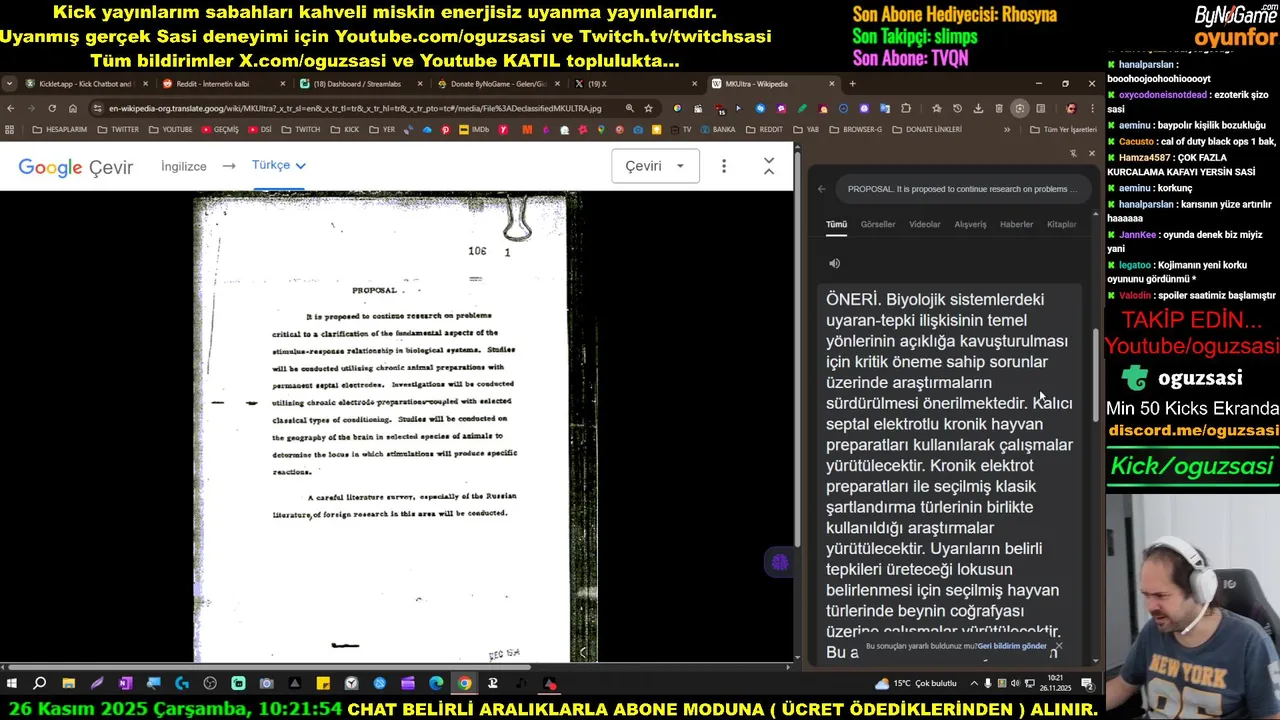Open the Türkçe target language dropdown
The image size is (1280, 720).
tap(279, 165)
